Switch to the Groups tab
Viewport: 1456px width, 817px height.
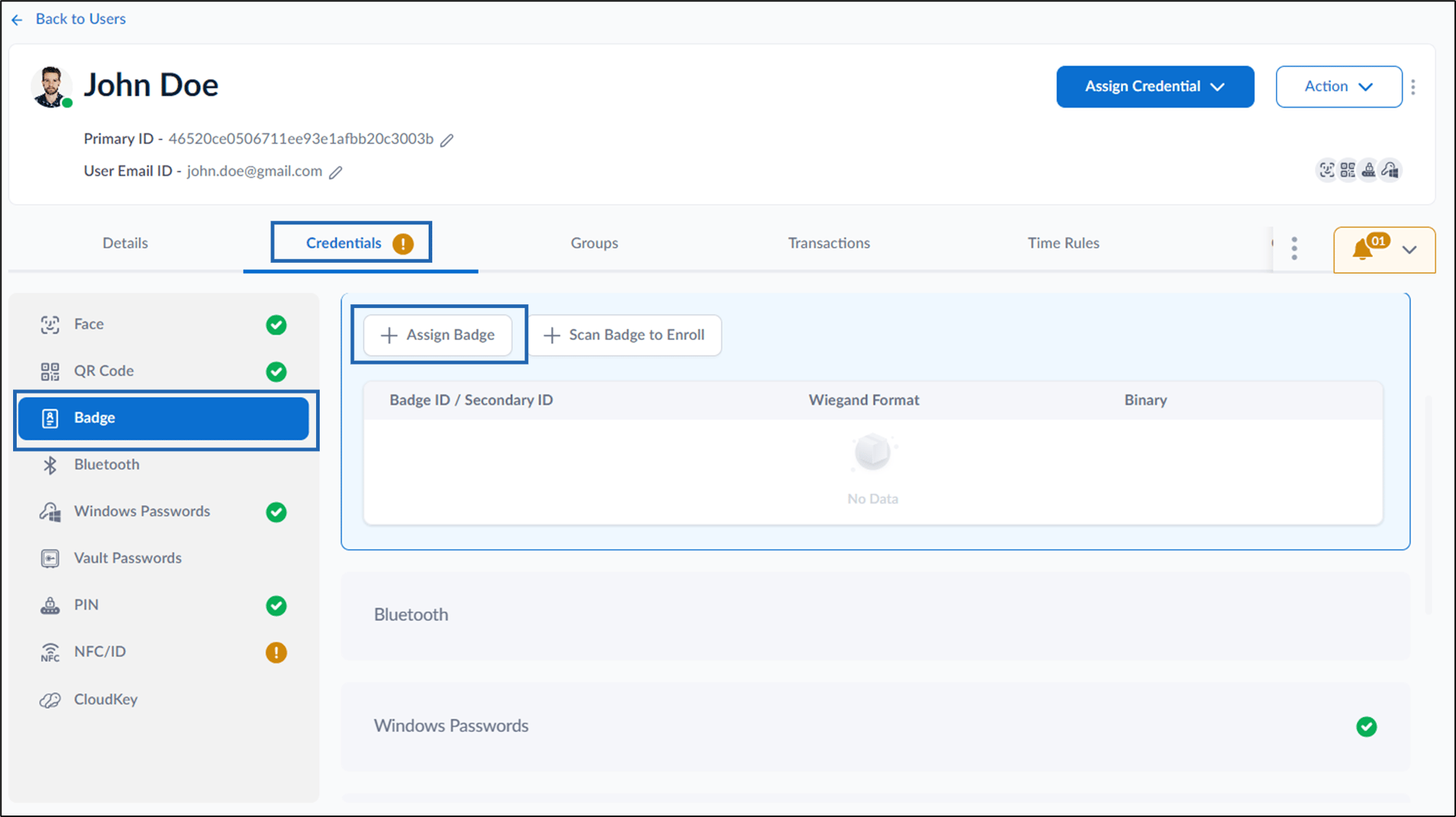(x=594, y=243)
